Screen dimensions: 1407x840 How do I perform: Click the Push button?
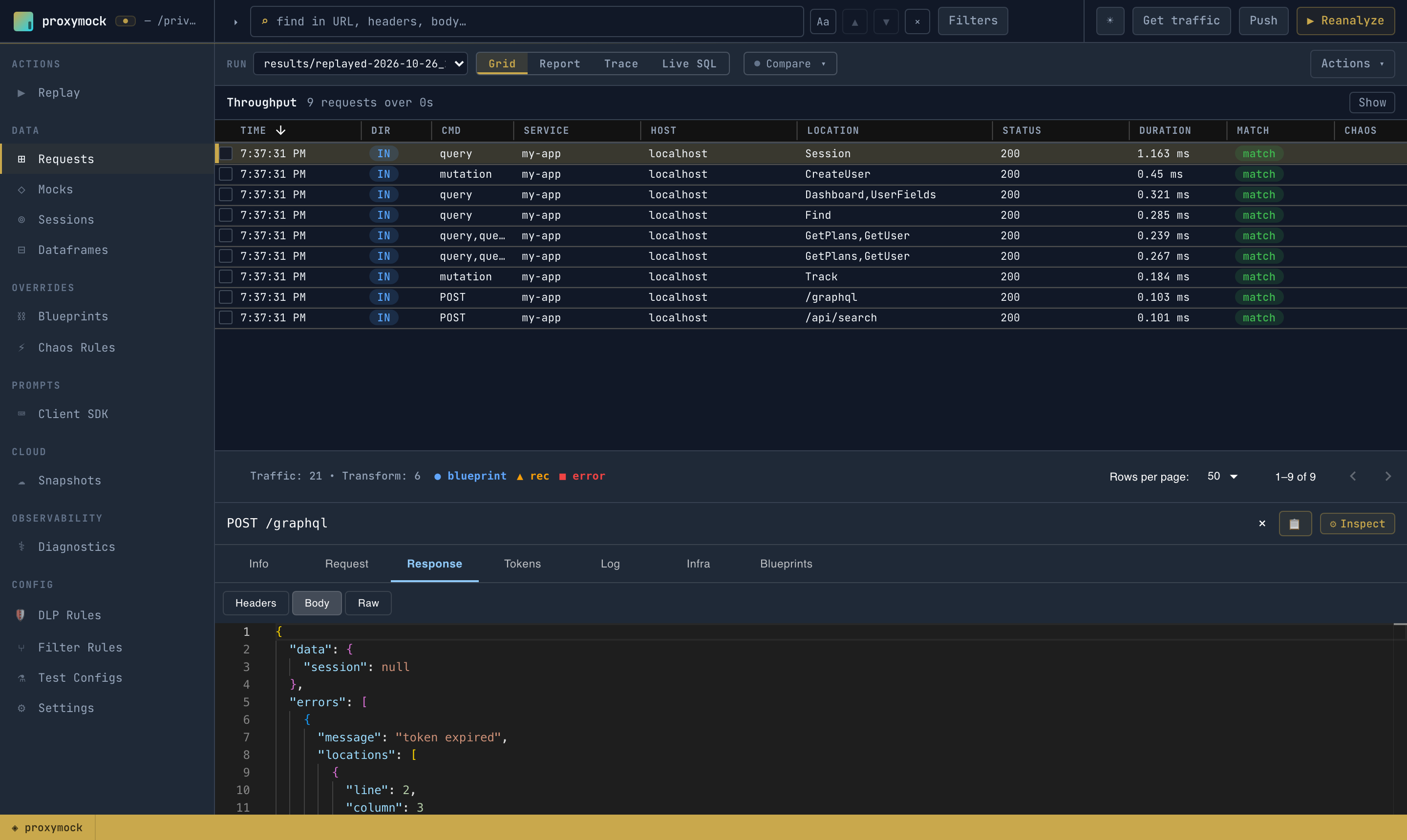pos(1263,21)
